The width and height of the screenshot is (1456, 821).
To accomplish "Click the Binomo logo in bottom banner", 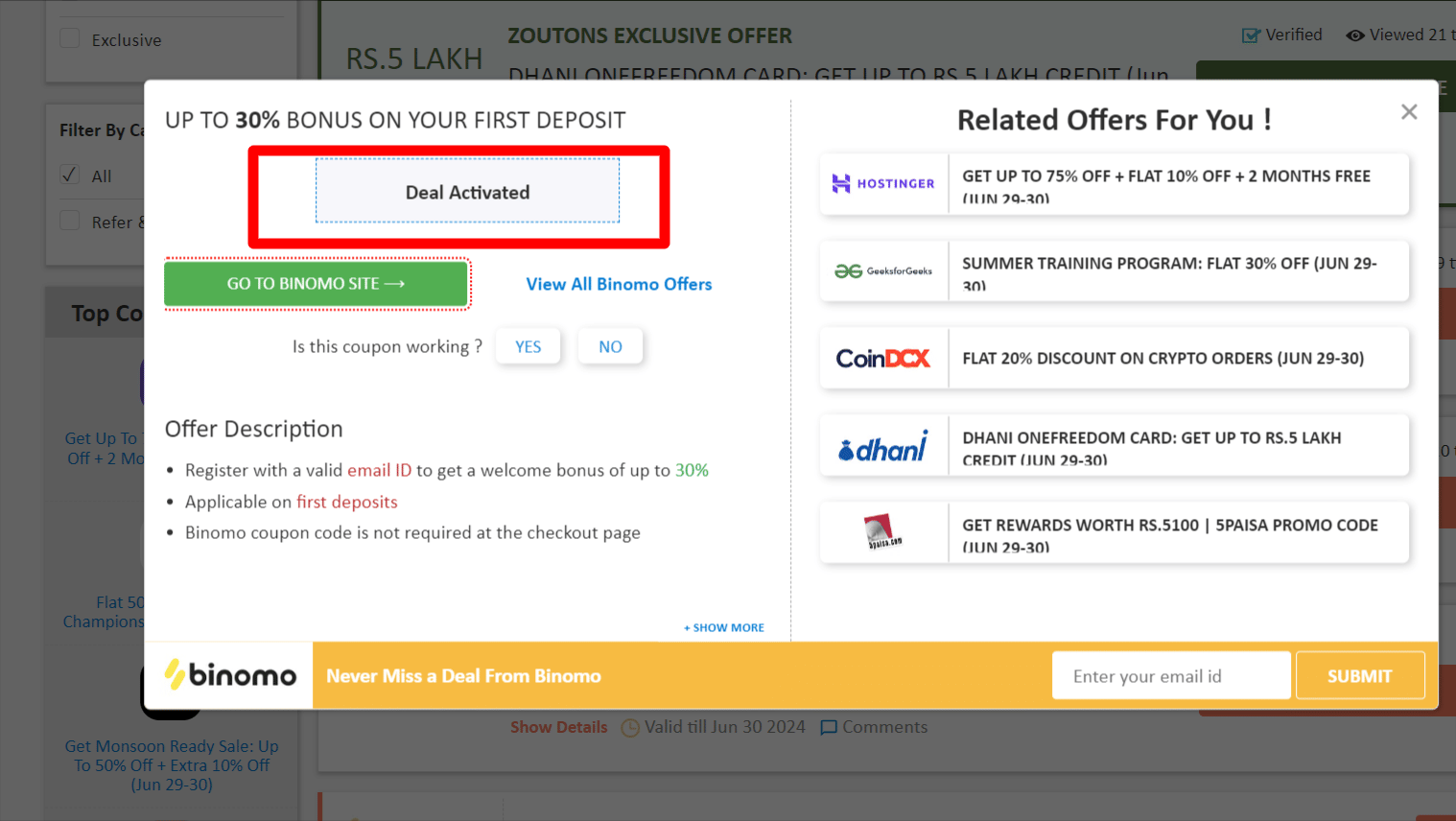I will 230,675.
